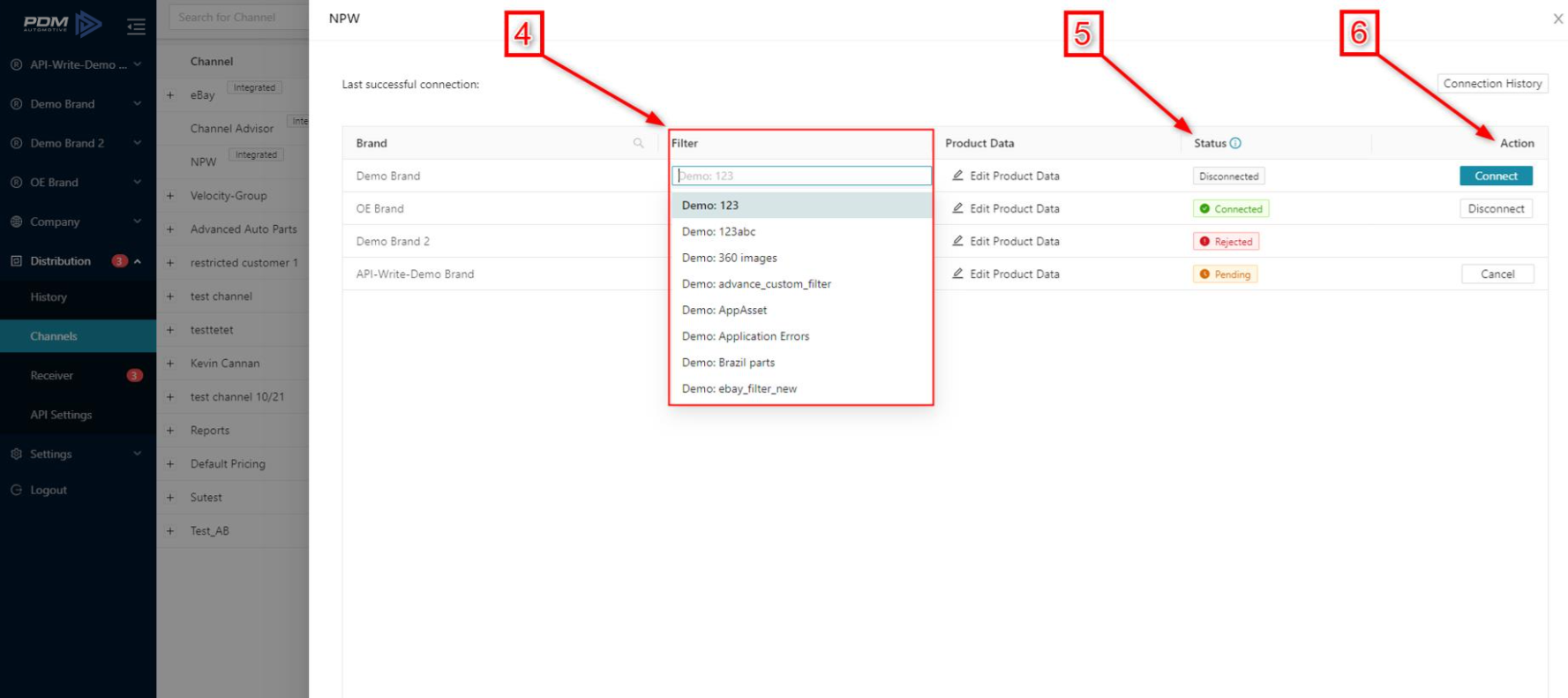Click the PDM Automotive logo
Viewport: 1568px width, 698px height.
[x=62, y=24]
